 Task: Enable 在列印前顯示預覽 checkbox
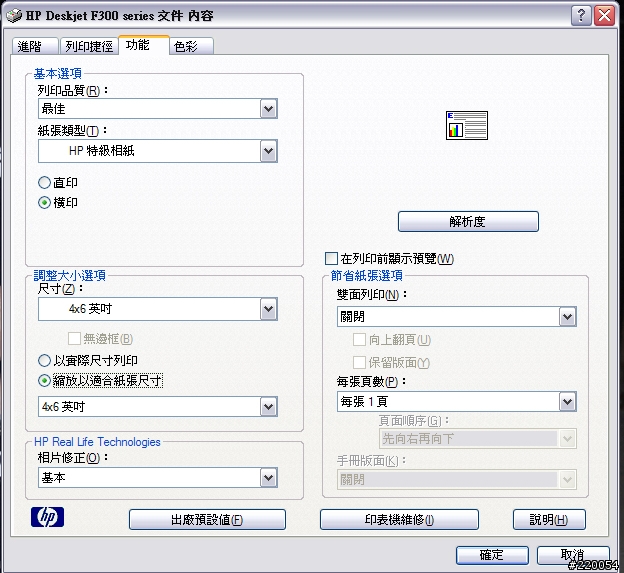pos(331,259)
